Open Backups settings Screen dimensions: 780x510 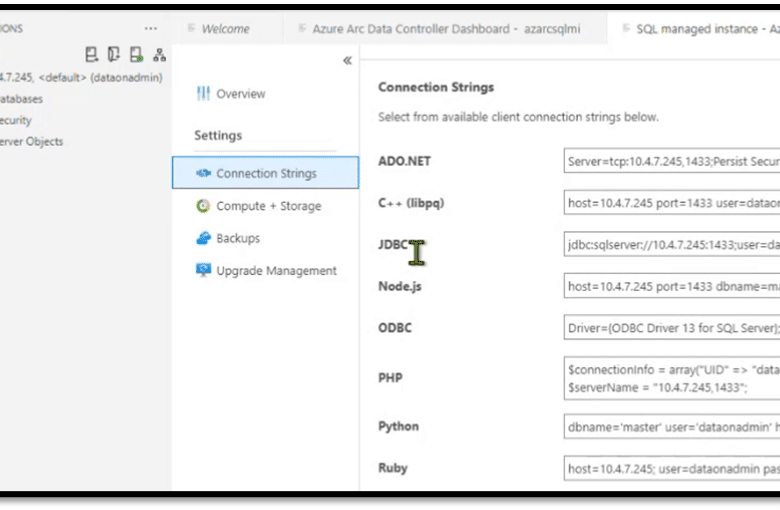[x=238, y=238]
